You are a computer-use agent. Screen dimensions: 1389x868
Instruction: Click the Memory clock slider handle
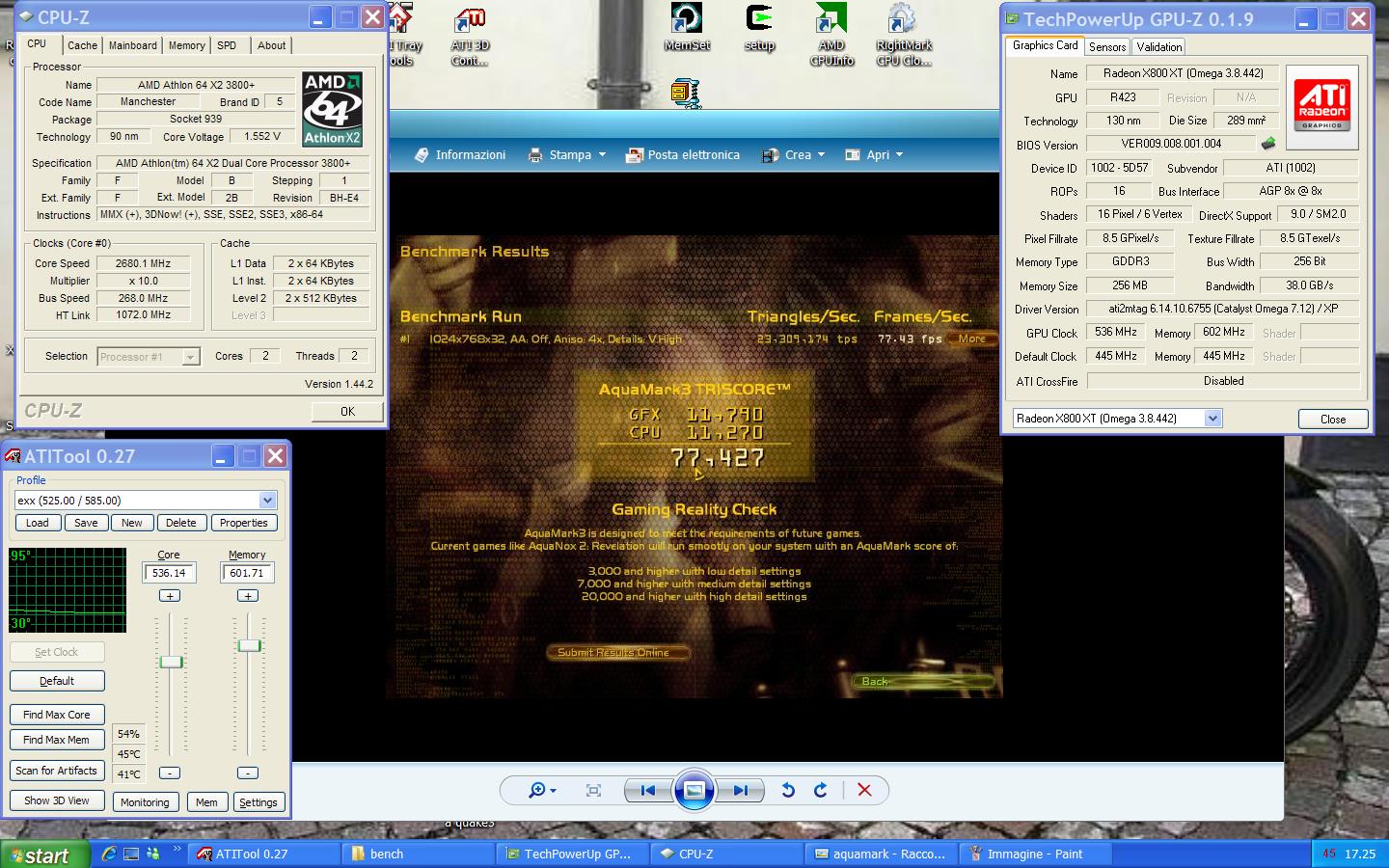[x=249, y=645]
